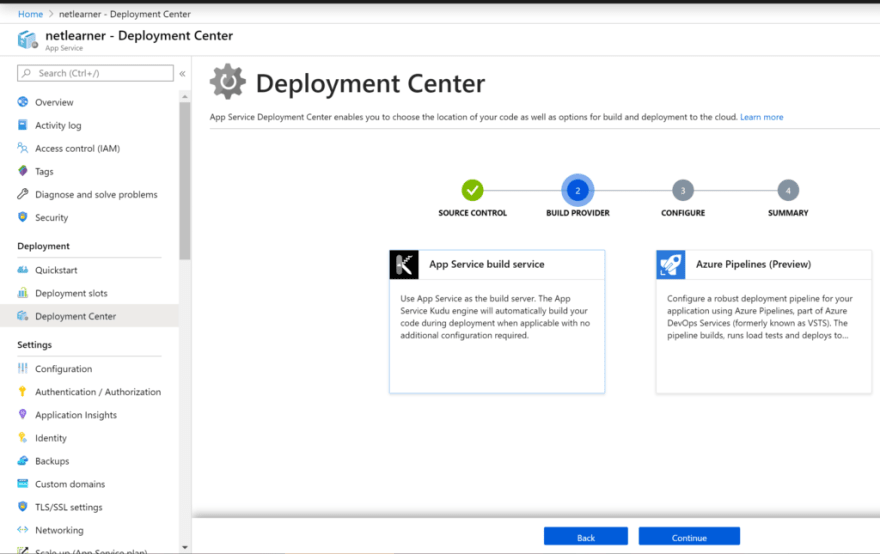The height and width of the screenshot is (554, 880).
Task: Click the sidebar scrollbar thumb
Action: [x=185, y=181]
